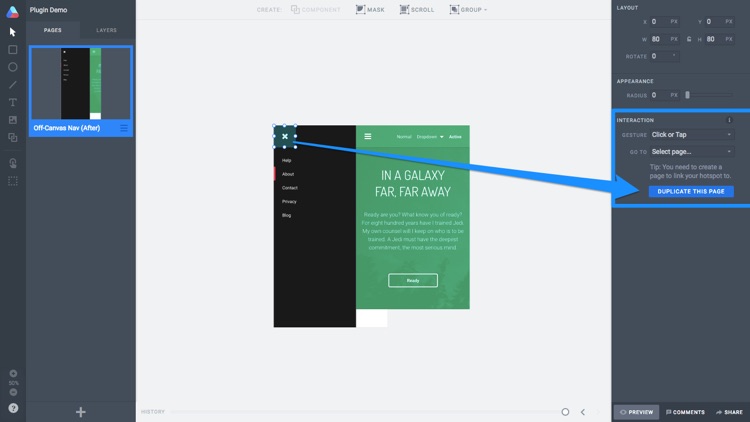Click the Plugin Demo project title
This screenshot has height=422, width=750.
[48, 10]
